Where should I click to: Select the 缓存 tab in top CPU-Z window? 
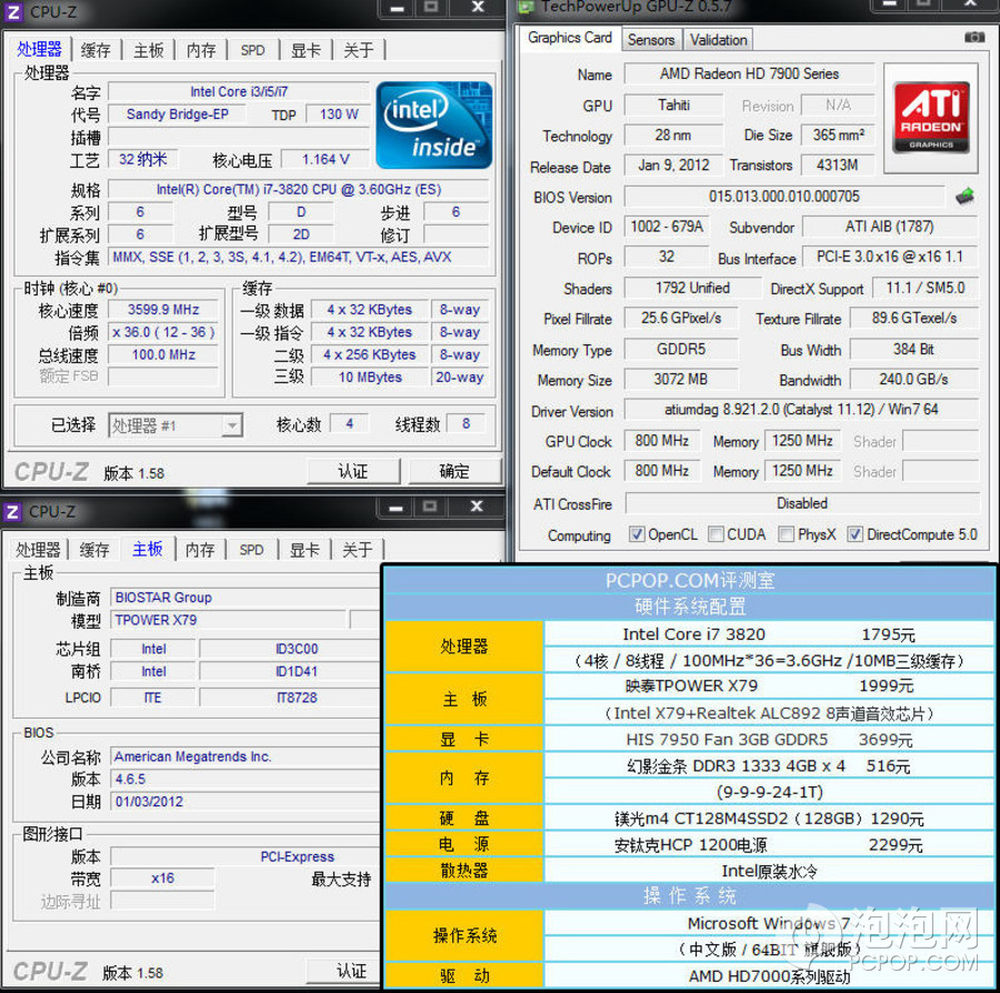coord(96,50)
